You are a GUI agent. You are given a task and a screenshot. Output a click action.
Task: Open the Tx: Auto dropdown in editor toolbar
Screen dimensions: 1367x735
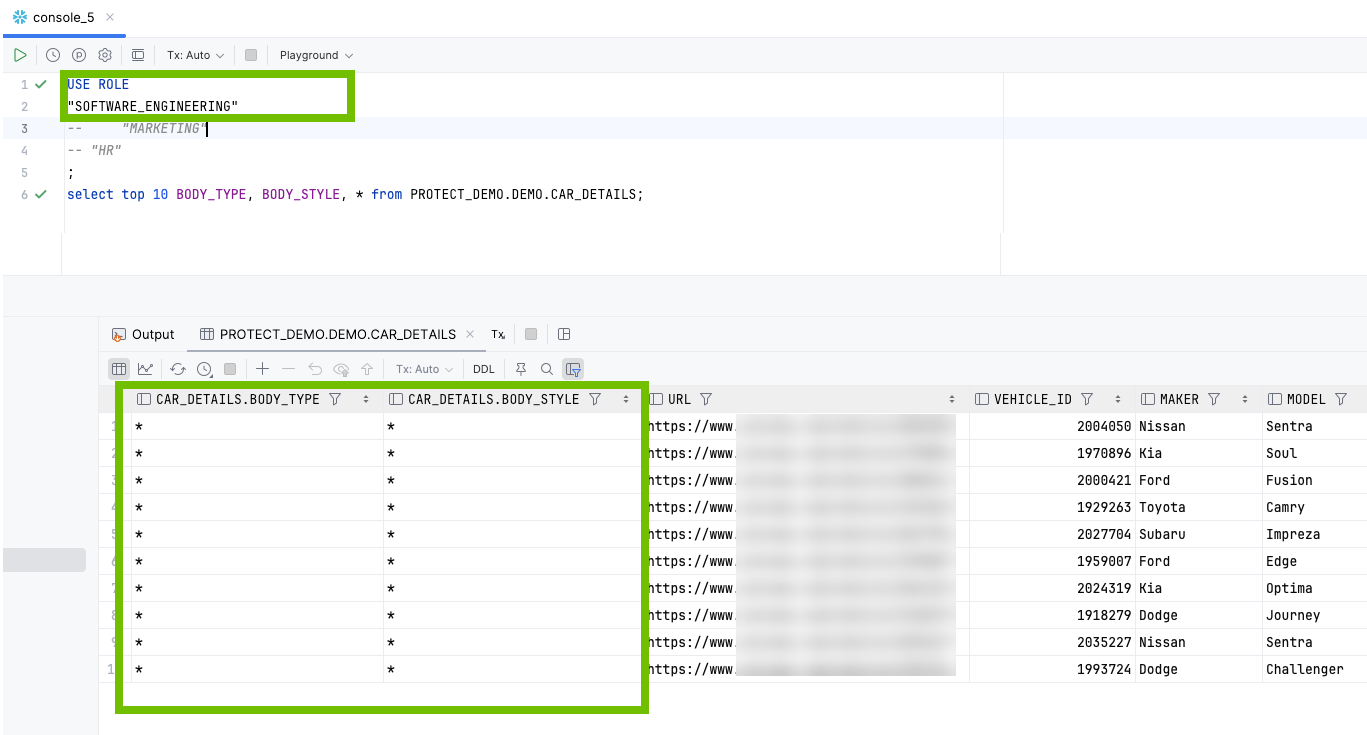tap(195, 55)
